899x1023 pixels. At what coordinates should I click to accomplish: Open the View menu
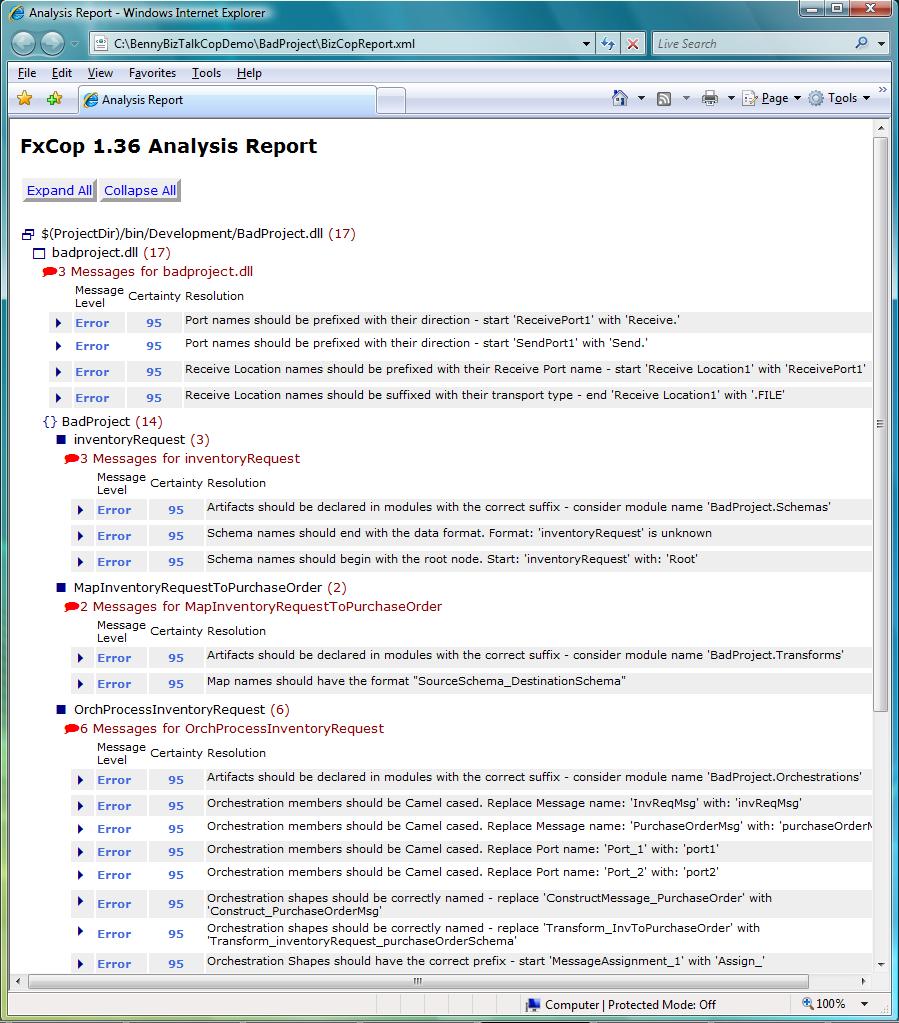click(x=100, y=73)
